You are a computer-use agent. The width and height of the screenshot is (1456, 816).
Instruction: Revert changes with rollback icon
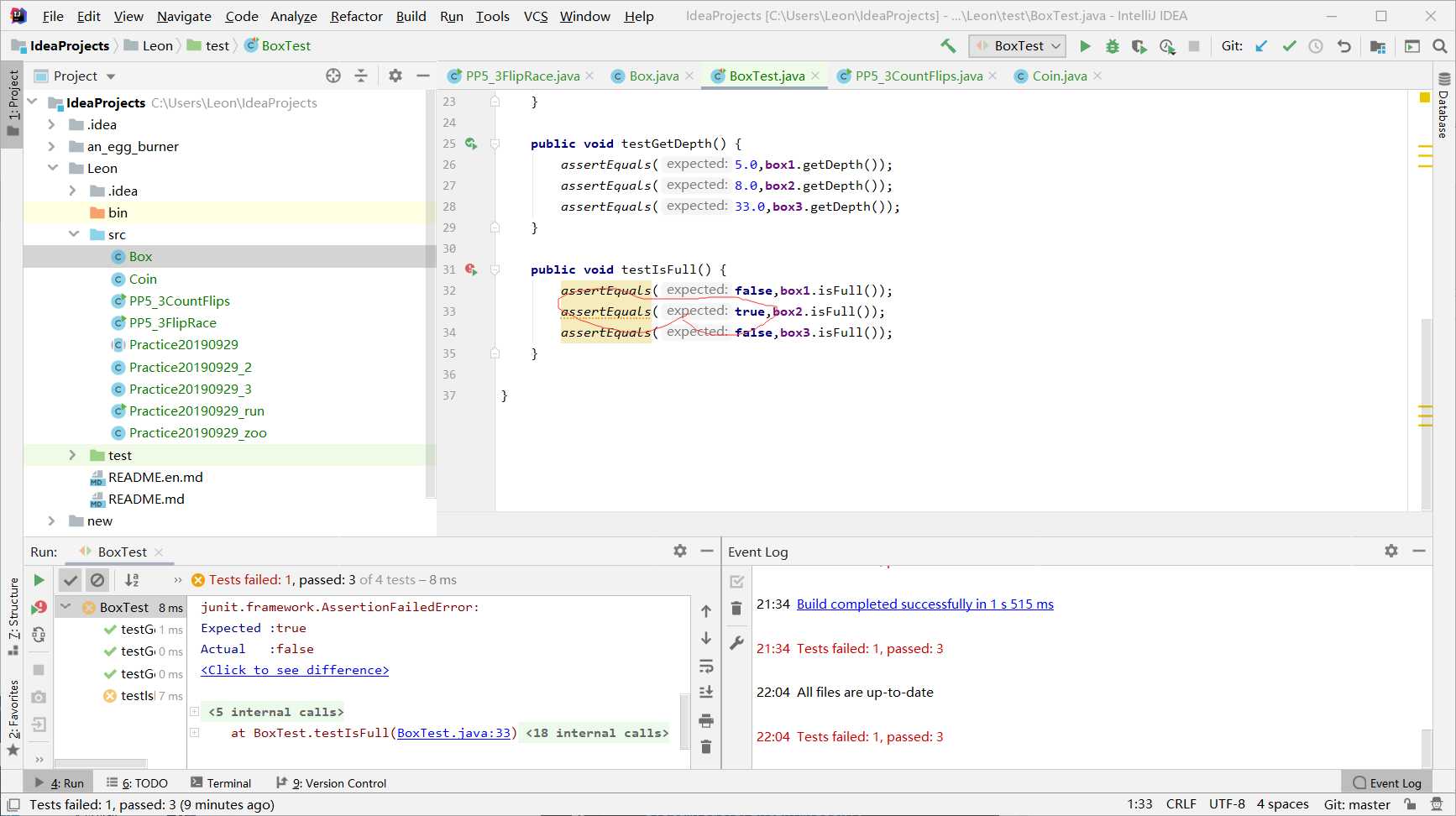pos(1343,46)
